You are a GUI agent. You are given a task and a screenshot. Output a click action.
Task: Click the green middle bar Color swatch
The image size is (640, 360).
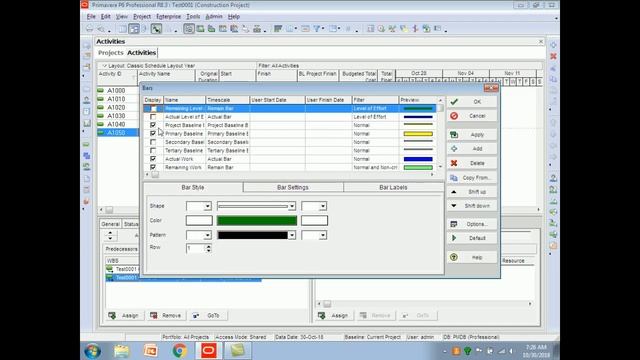click(x=257, y=221)
